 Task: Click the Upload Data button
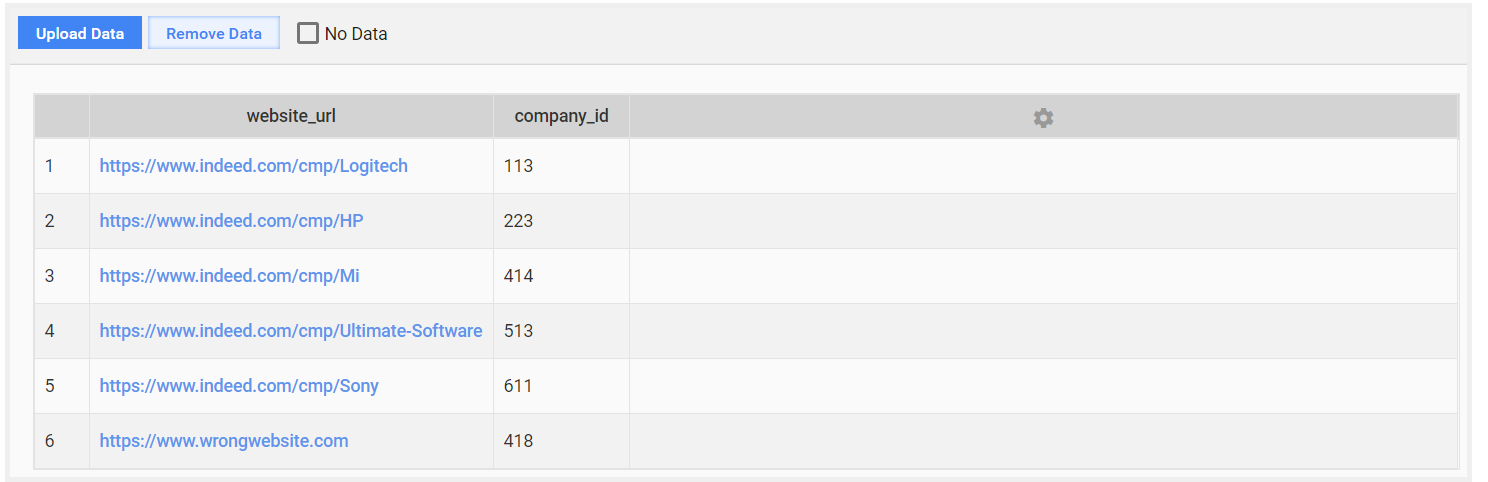(80, 33)
